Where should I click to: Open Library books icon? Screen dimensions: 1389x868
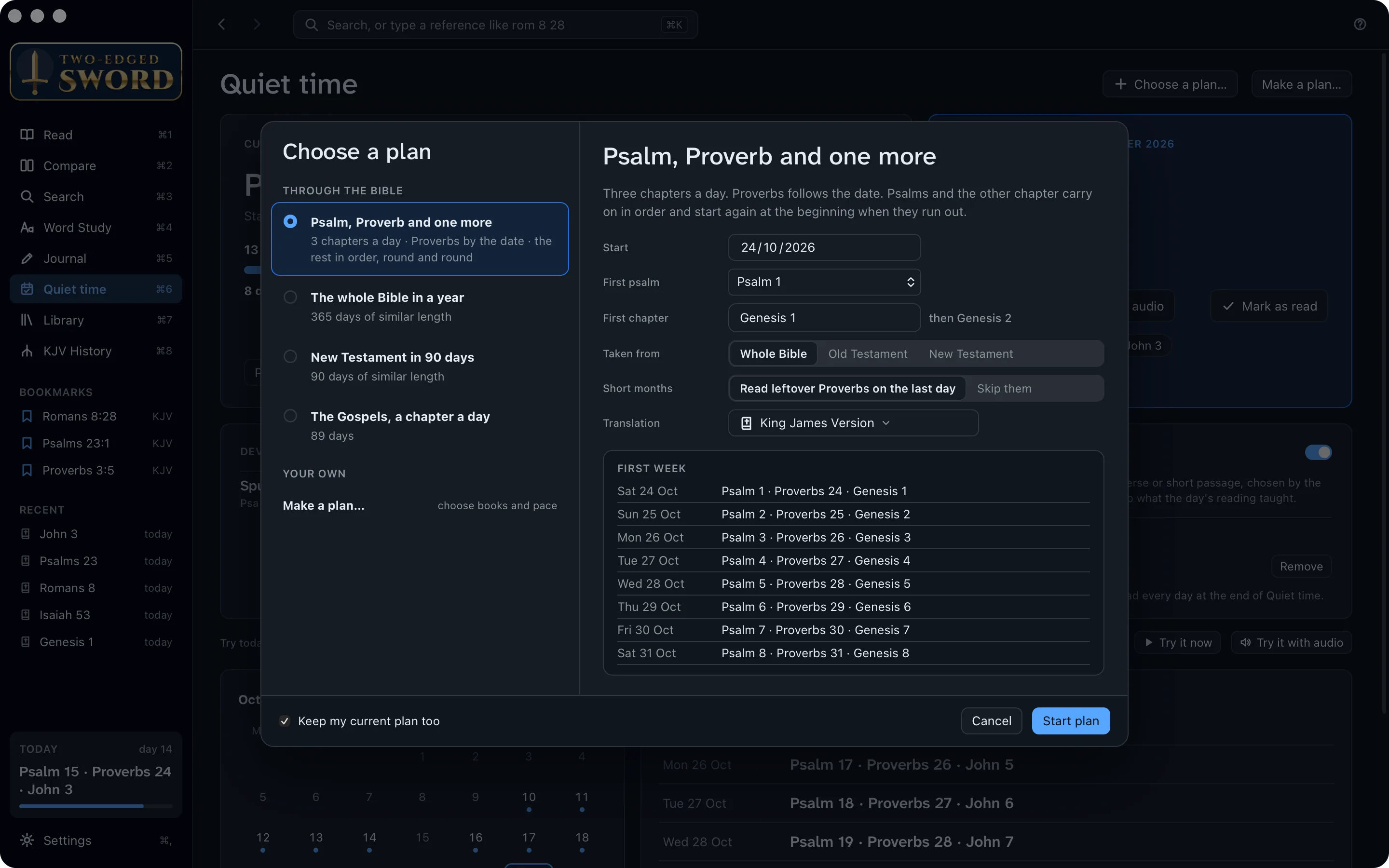point(27,320)
